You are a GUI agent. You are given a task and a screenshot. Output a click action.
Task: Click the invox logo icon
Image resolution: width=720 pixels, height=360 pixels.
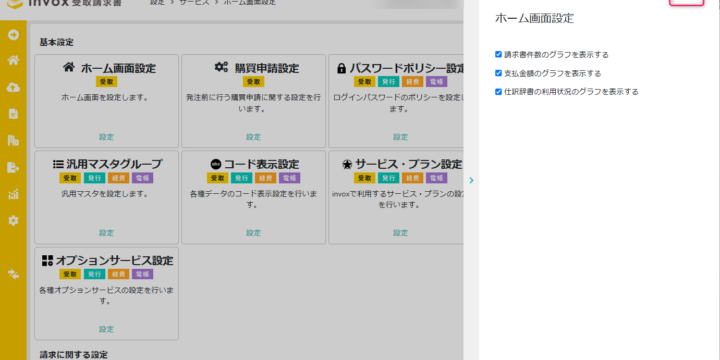pos(15,3)
